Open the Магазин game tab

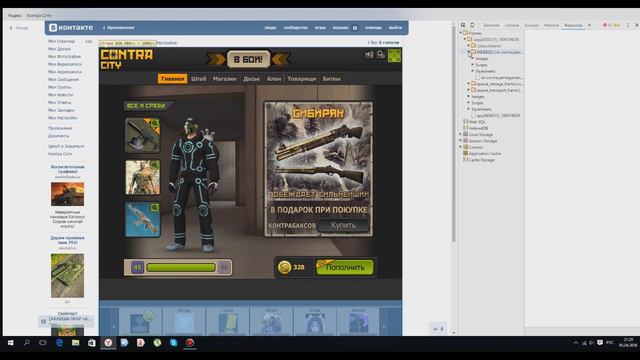point(224,79)
